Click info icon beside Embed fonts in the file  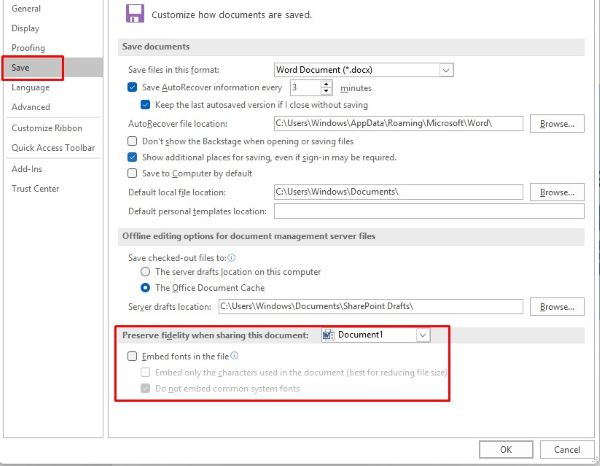[234, 356]
